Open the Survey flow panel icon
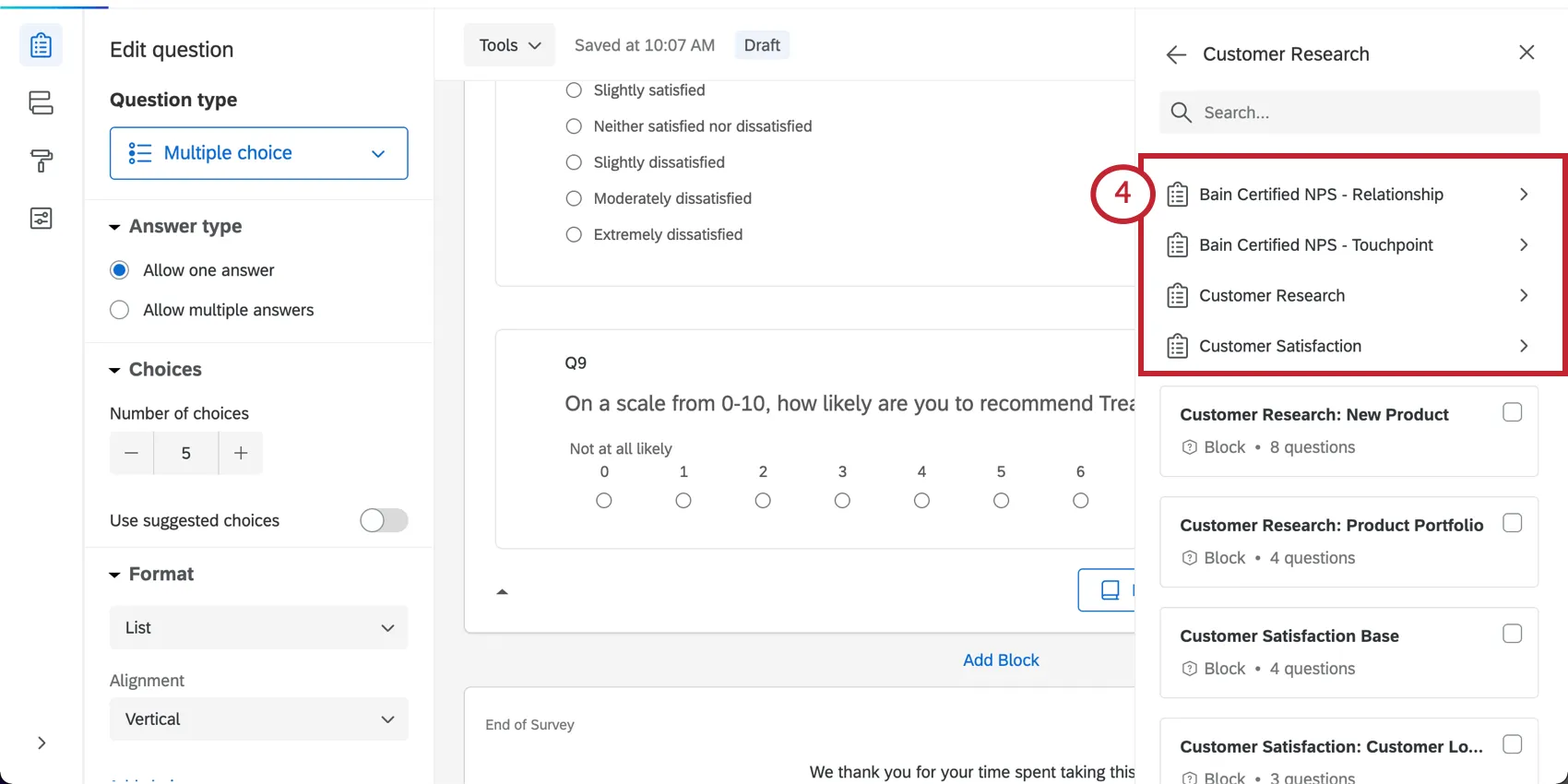Screen dimensions: 1568x784 [x=40, y=103]
